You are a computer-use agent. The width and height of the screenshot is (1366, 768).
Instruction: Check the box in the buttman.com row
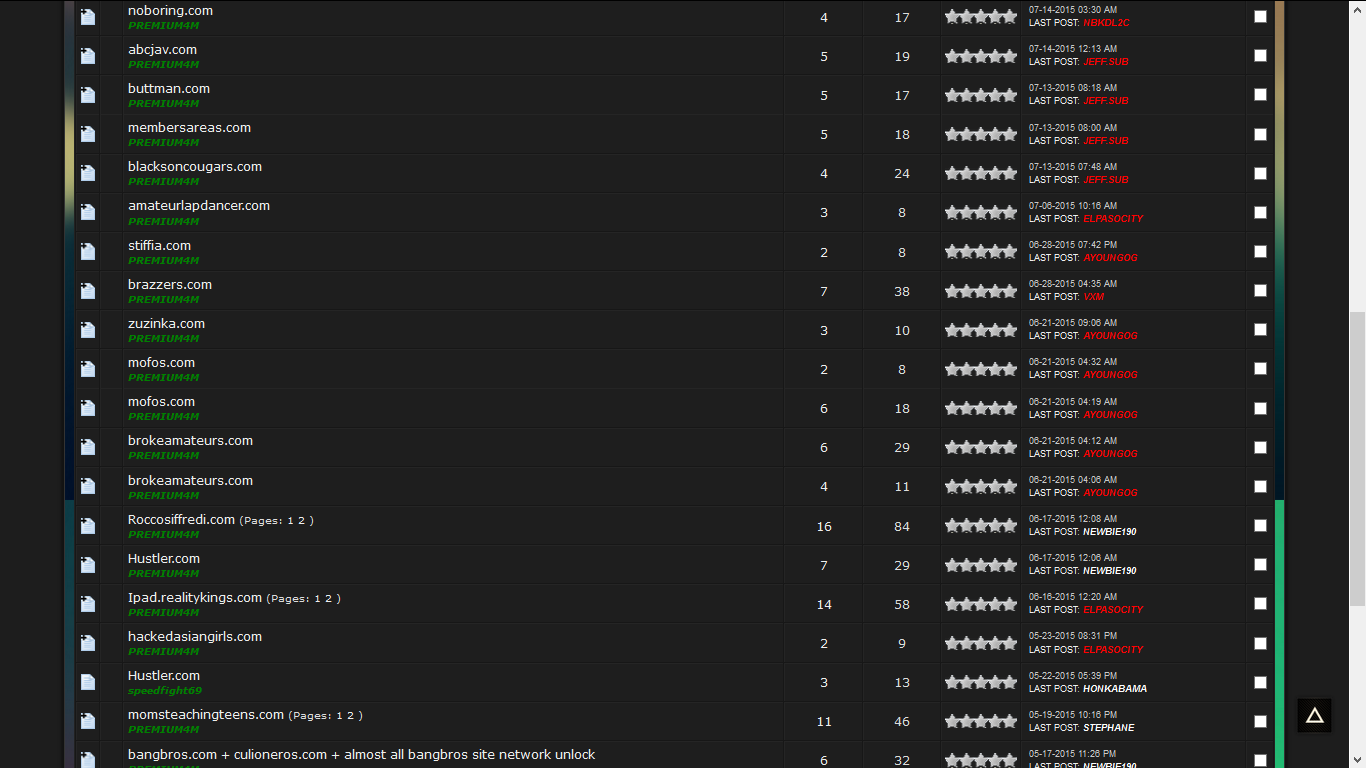pyautogui.click(x=1260, y=95)
